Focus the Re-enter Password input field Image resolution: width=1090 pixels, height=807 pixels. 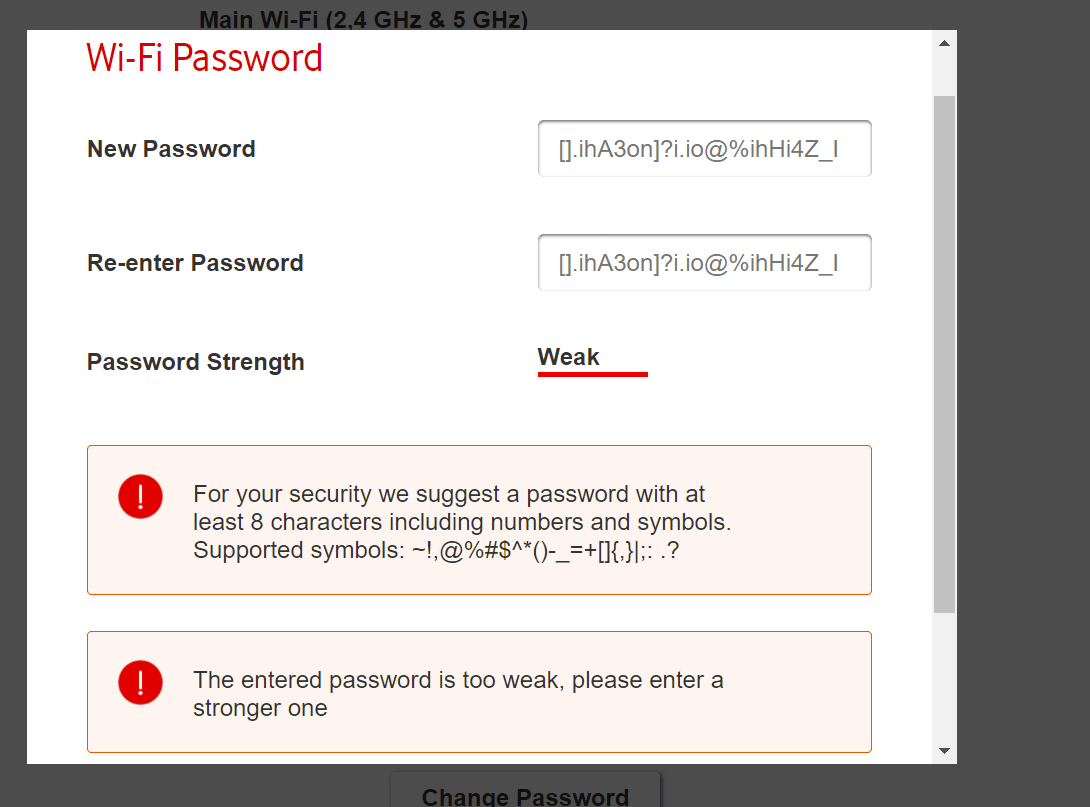(704, 262)
